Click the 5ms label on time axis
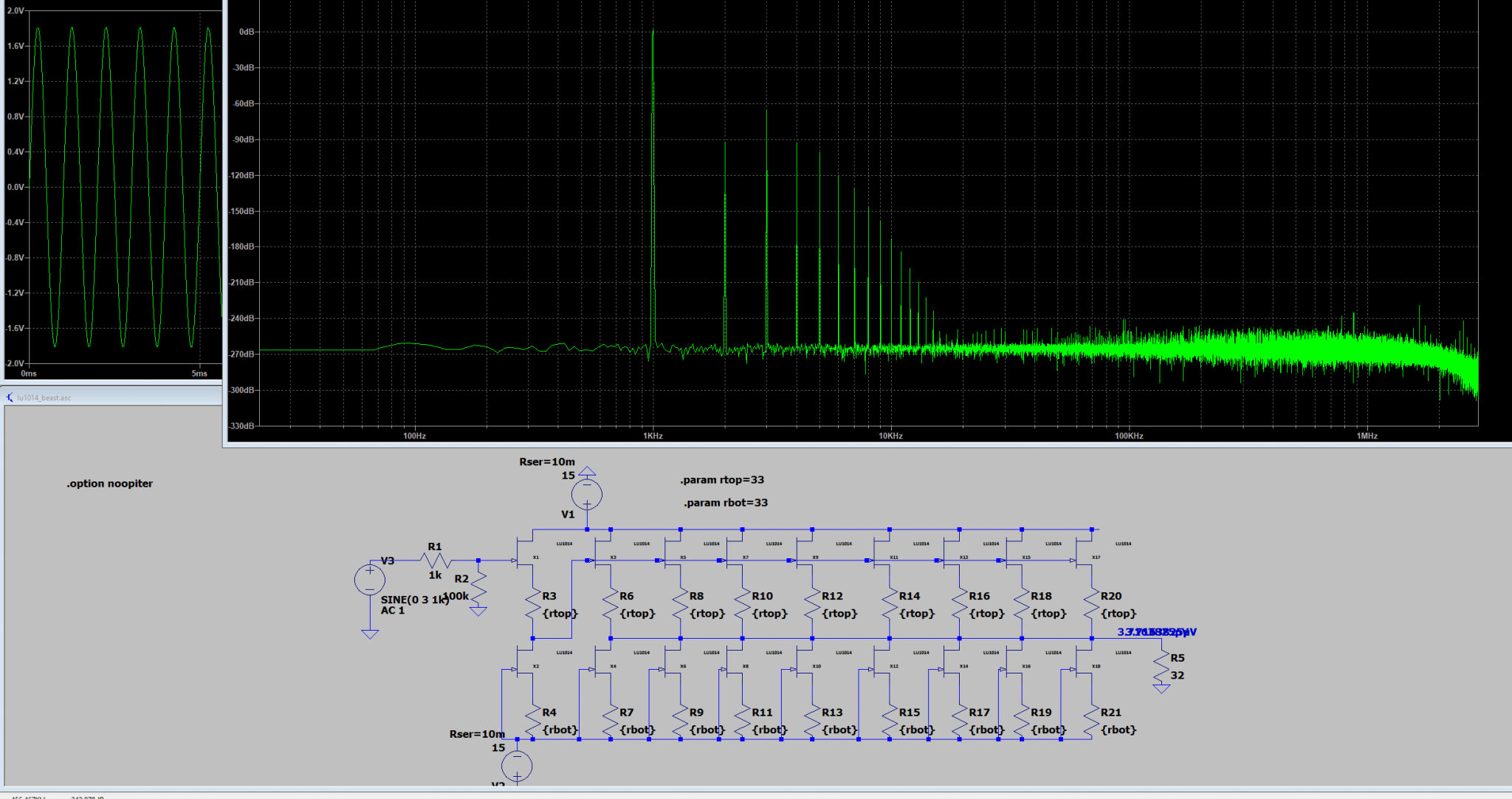This screenshot has height=799, width=1512. point(199,374)
